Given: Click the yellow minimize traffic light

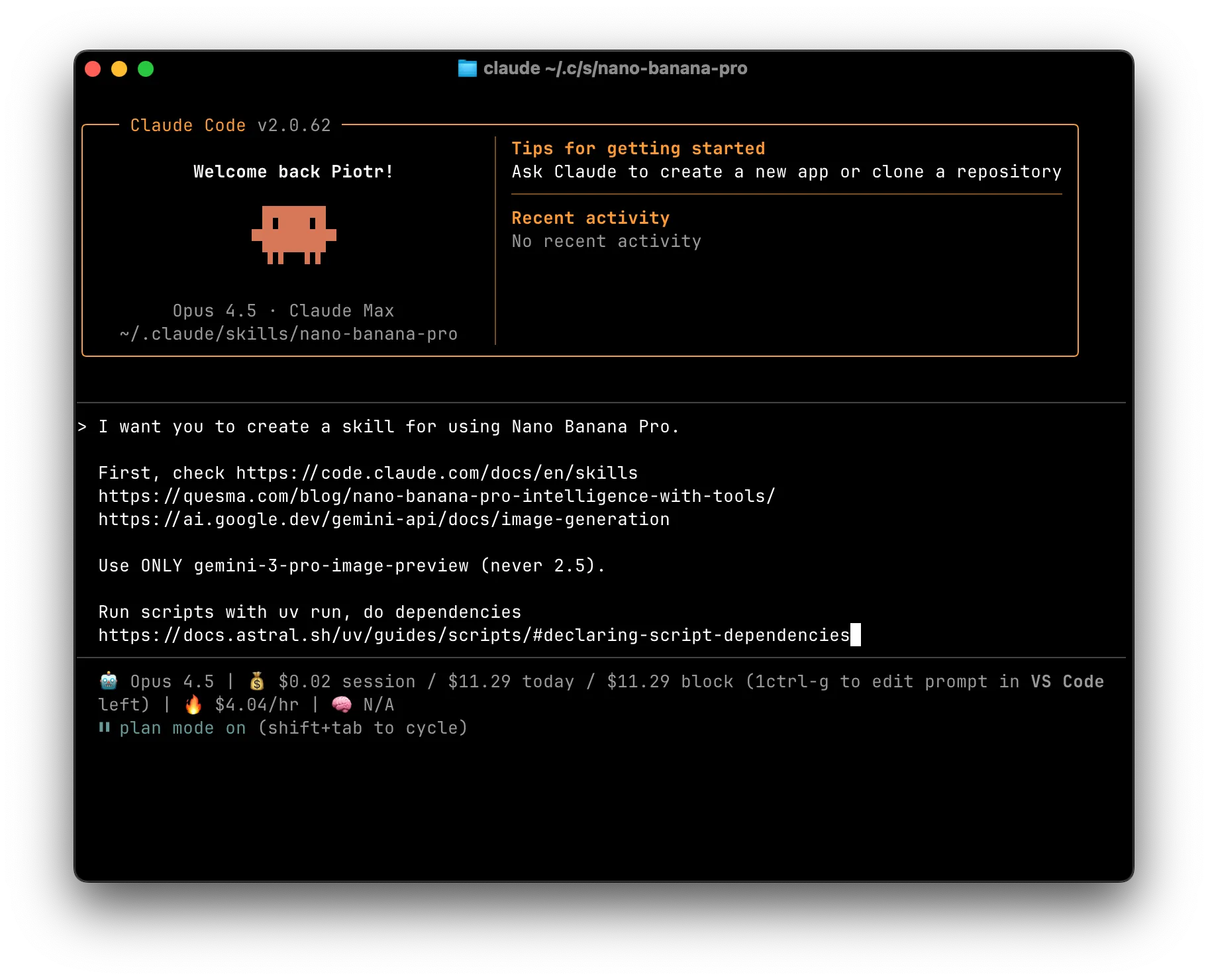Looking at the screenshot, I should pyautogui.click(x=119, y=68).
